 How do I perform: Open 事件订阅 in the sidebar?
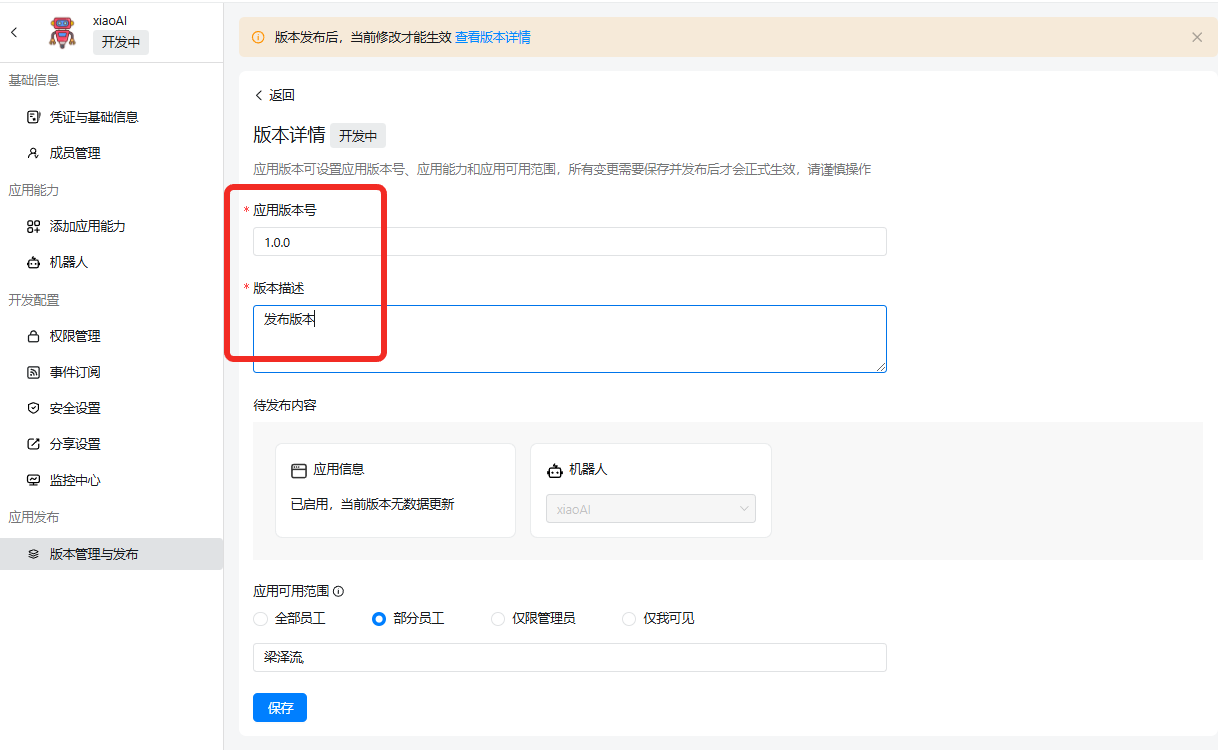click(75, 372)
